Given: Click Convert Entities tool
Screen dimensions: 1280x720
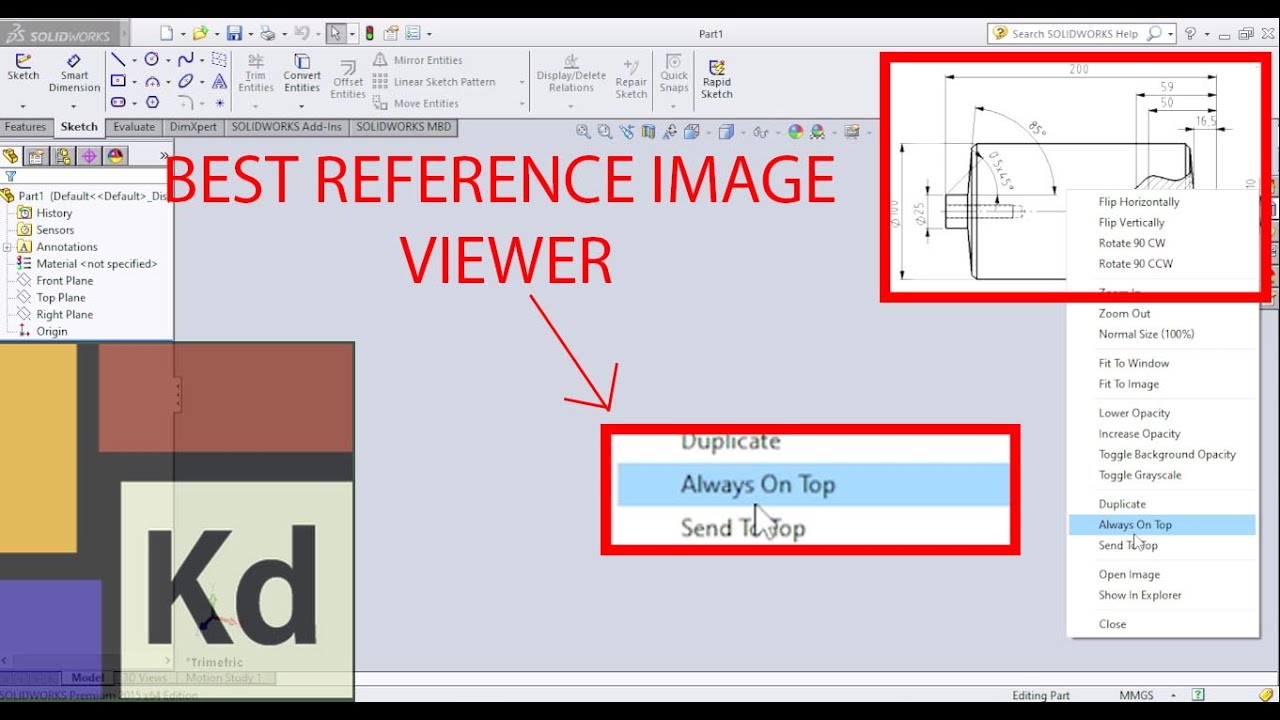Looking at the screenshot, I should (302, 73).
